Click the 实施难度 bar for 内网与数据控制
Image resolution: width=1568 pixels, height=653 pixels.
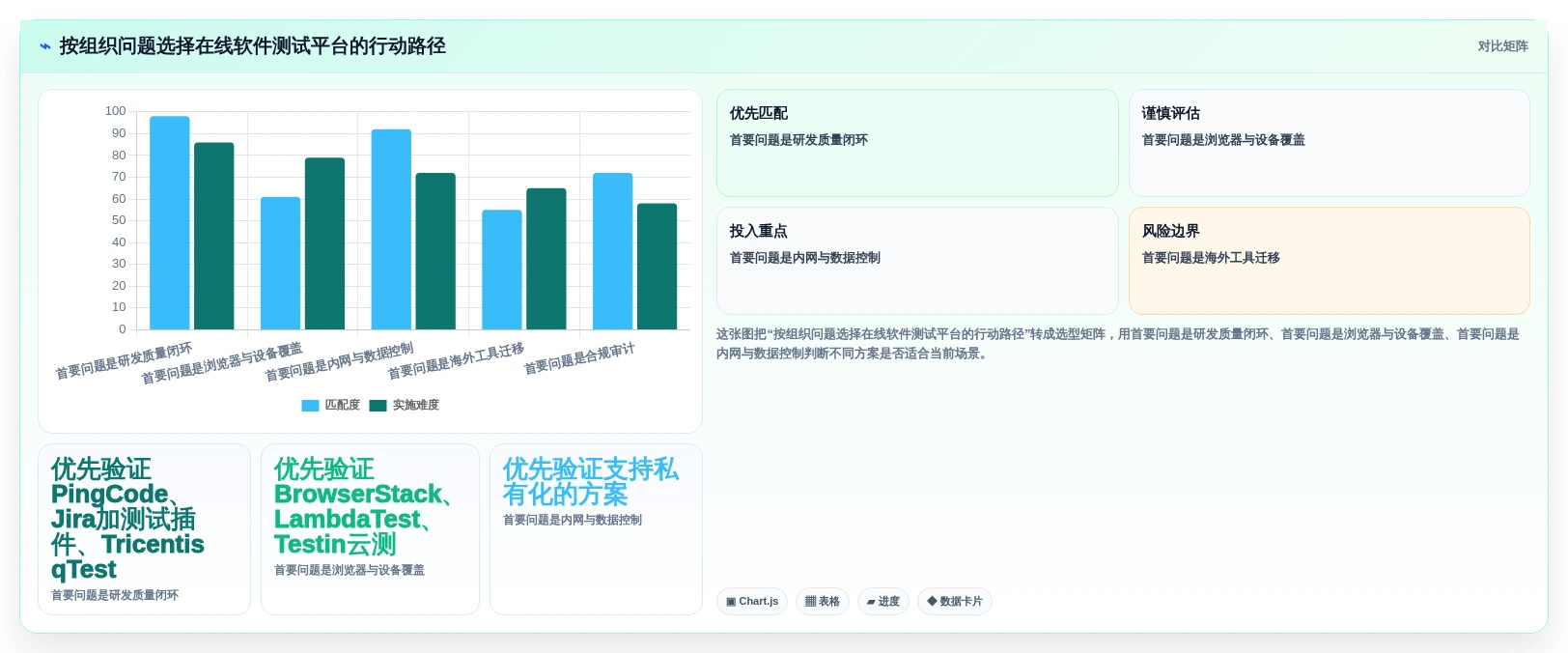[x=435, y=251]
